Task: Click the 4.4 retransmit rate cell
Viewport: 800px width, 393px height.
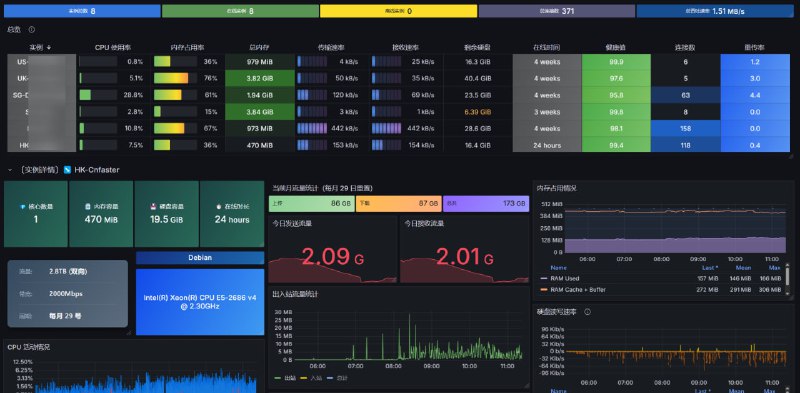Action: [x=755, y=95]
